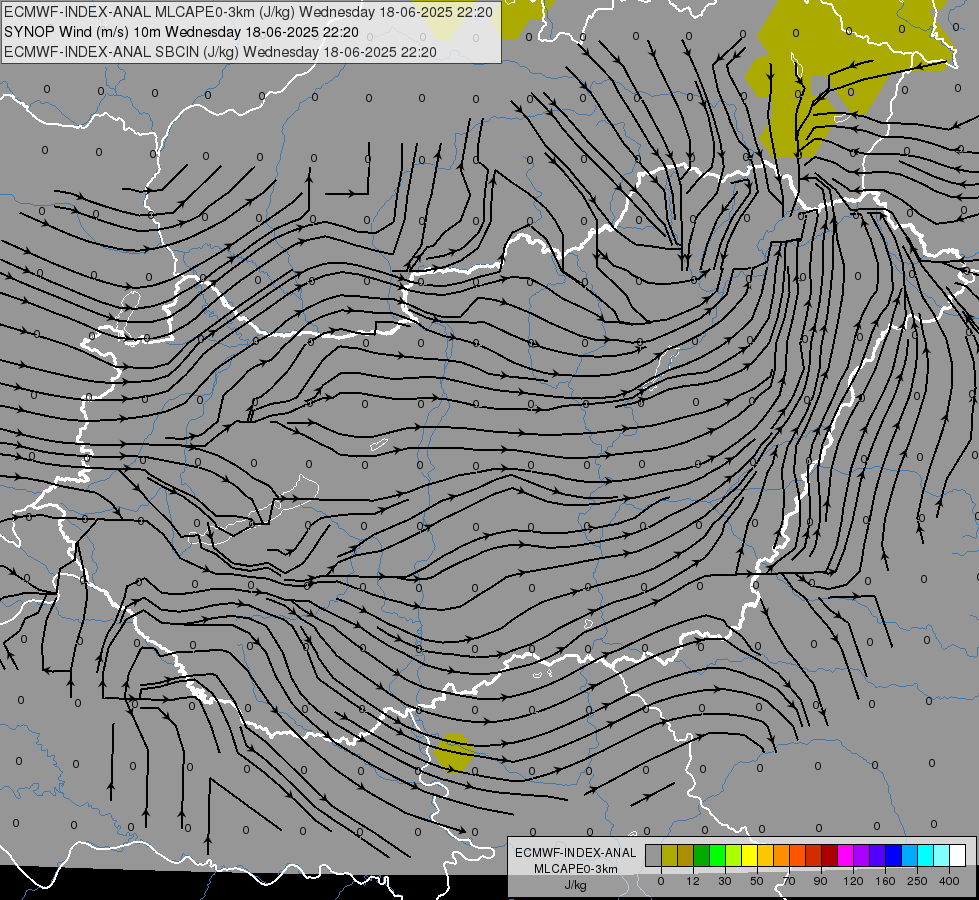Pick the pure blue legend swatch

click(893, 855)
